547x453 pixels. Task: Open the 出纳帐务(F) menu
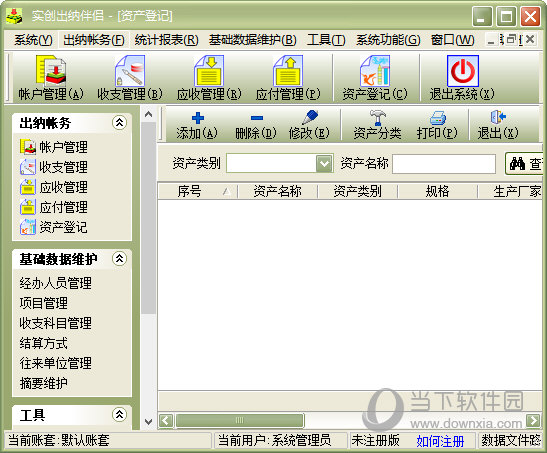94,40
